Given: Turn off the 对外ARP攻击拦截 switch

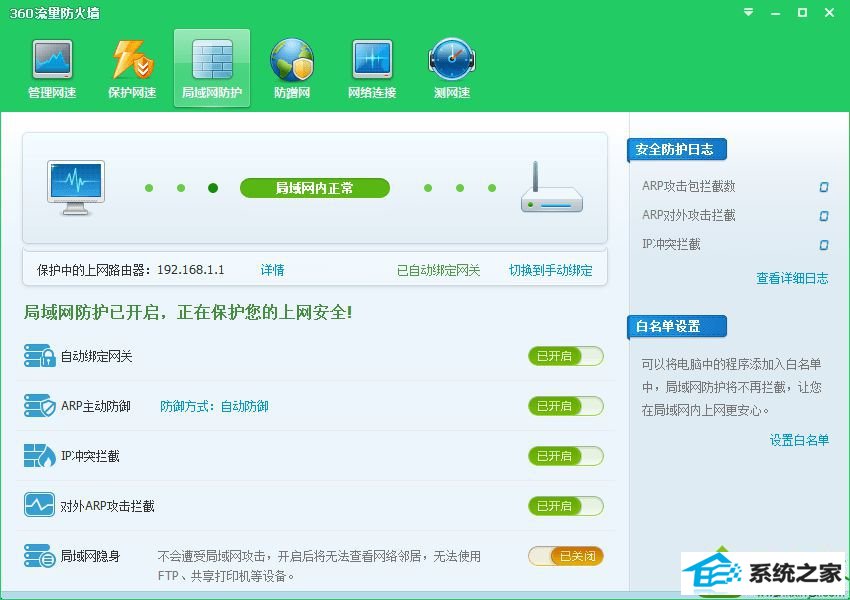Looking at the screenshot, I should [565, 506].
